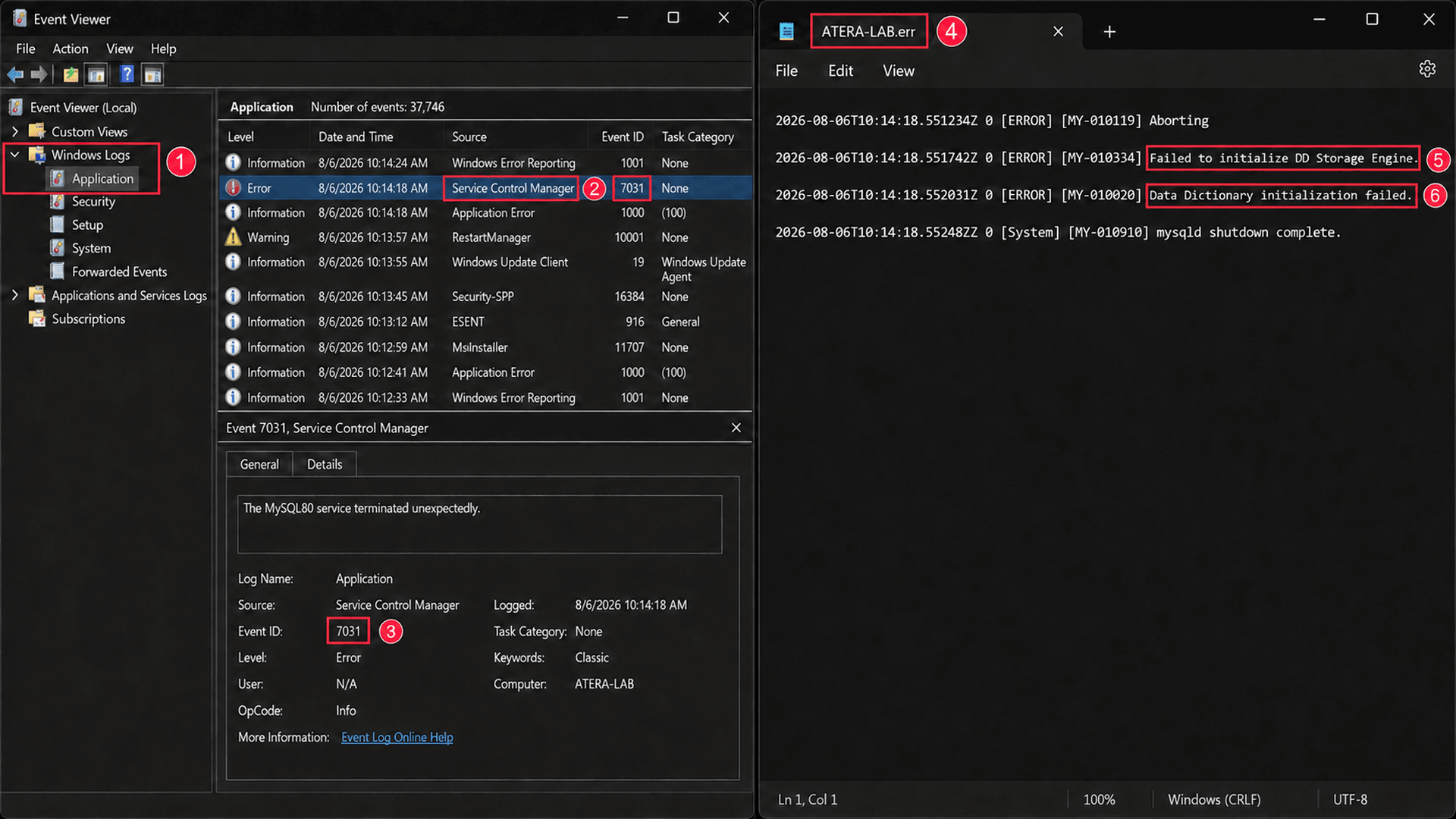Collapse the Windows Logs tree node
1456x819 pixels.
14,155
